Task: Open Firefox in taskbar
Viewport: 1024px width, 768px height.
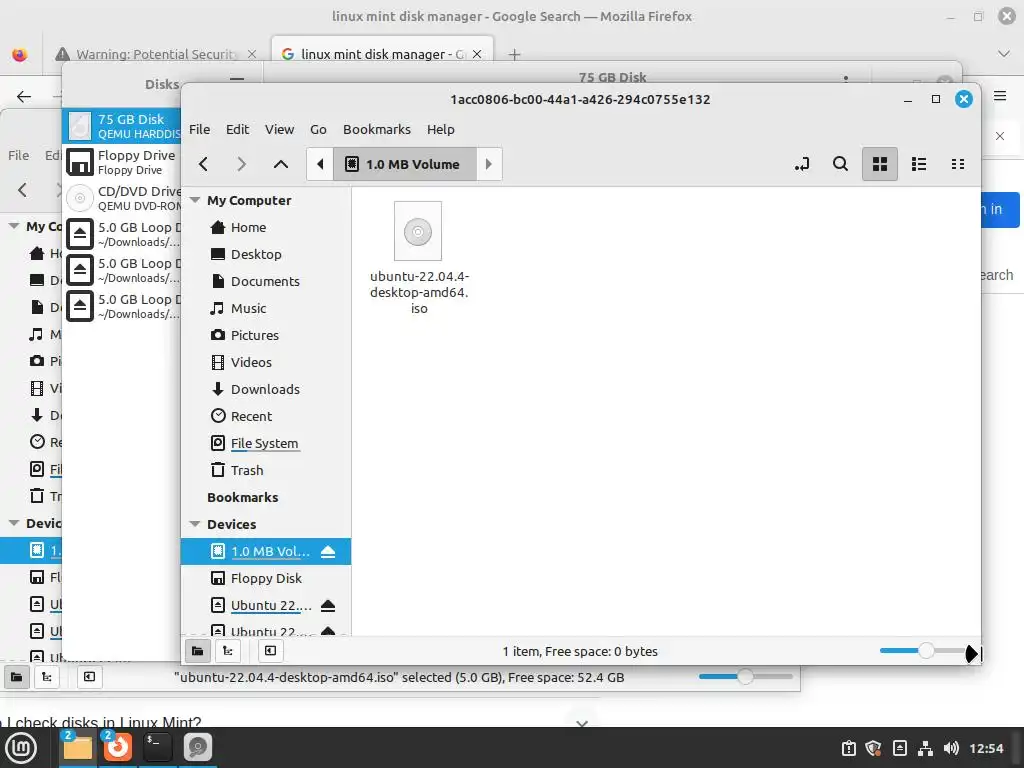Action: [x=118, y=747]
